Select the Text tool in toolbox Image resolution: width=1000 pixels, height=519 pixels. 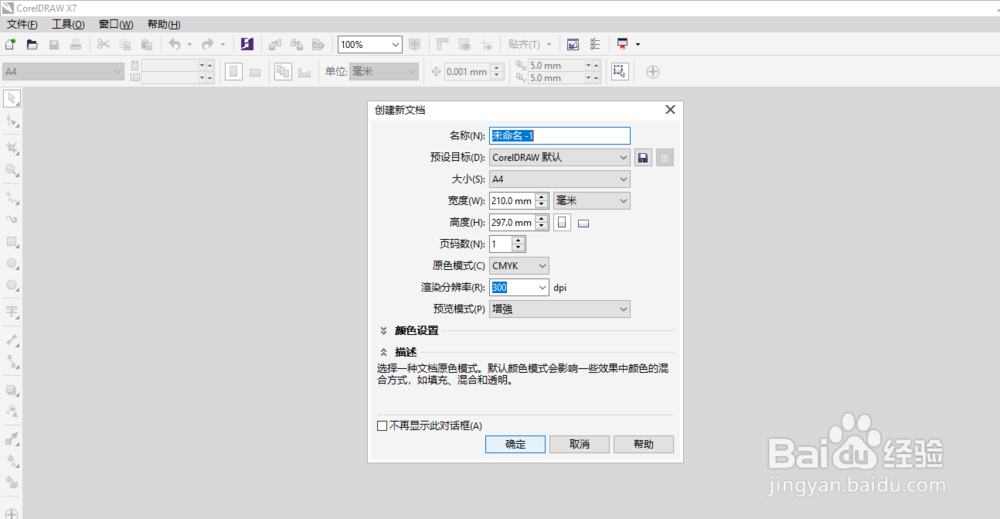tap(12, 312)
